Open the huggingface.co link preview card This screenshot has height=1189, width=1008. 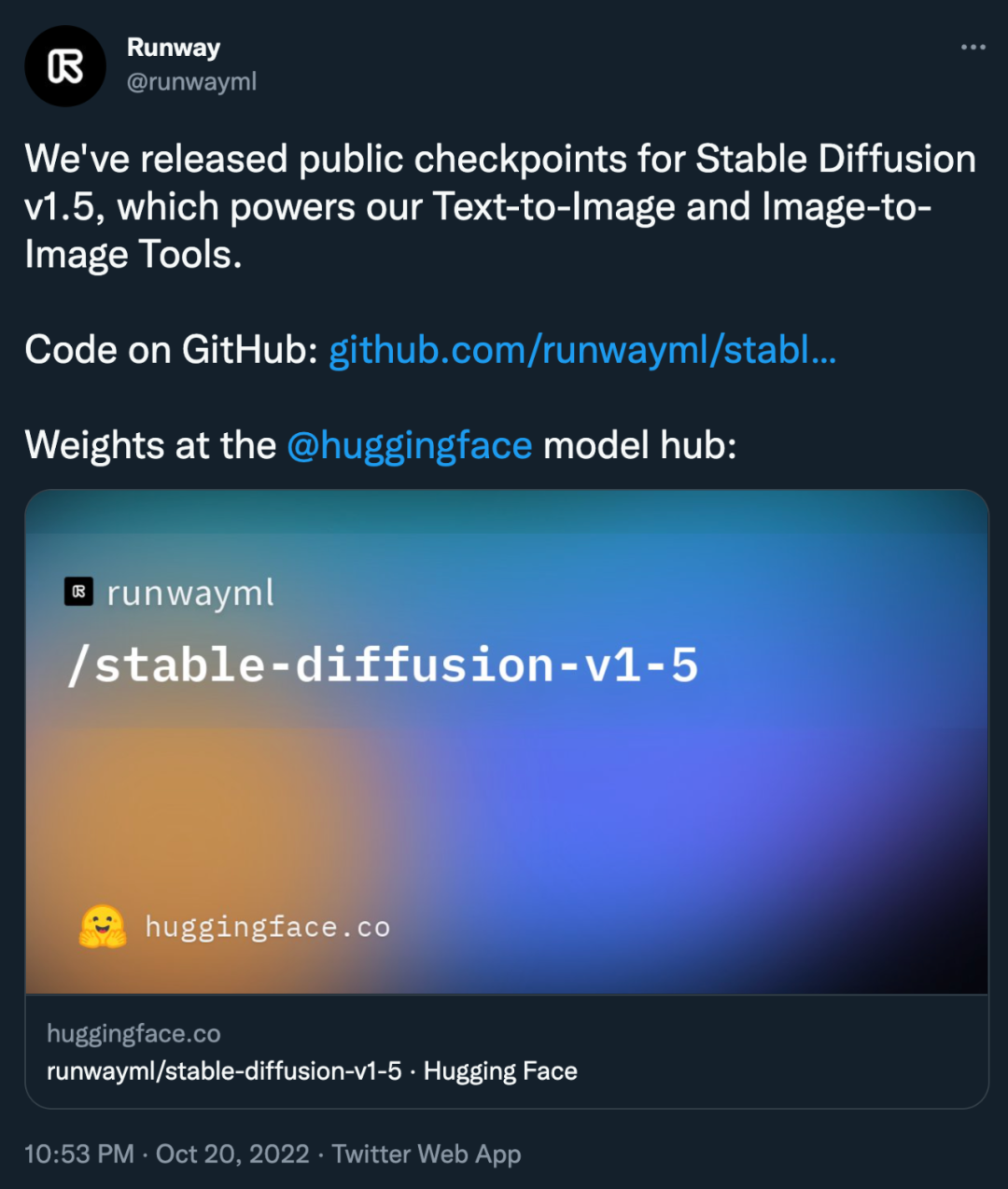coord(508,793)
